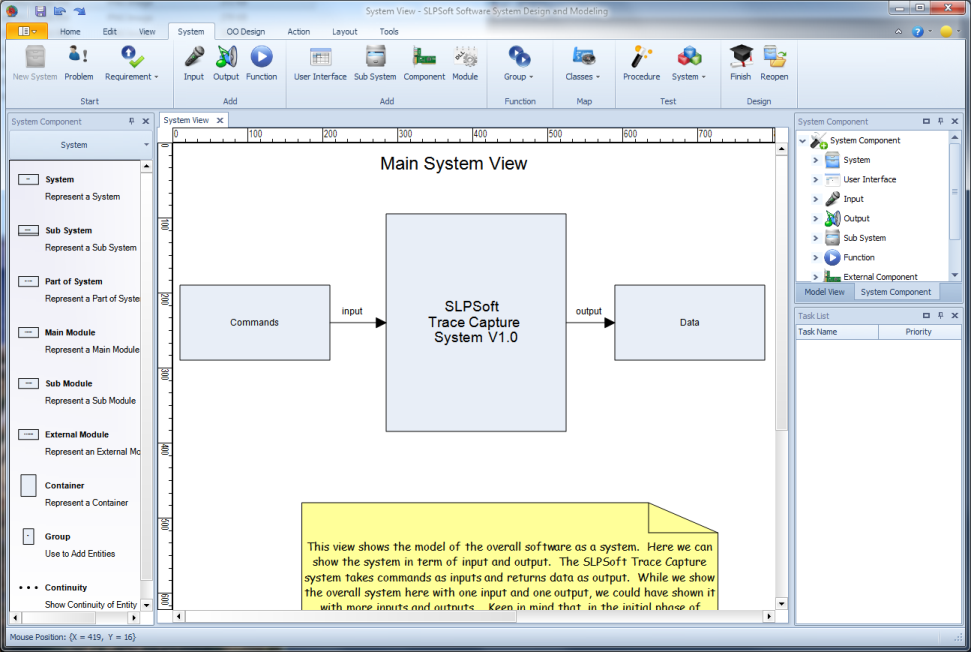This screenshot has width=971, height=652.
Task: Open the Home ribbon tab
Action: point(70,32)
